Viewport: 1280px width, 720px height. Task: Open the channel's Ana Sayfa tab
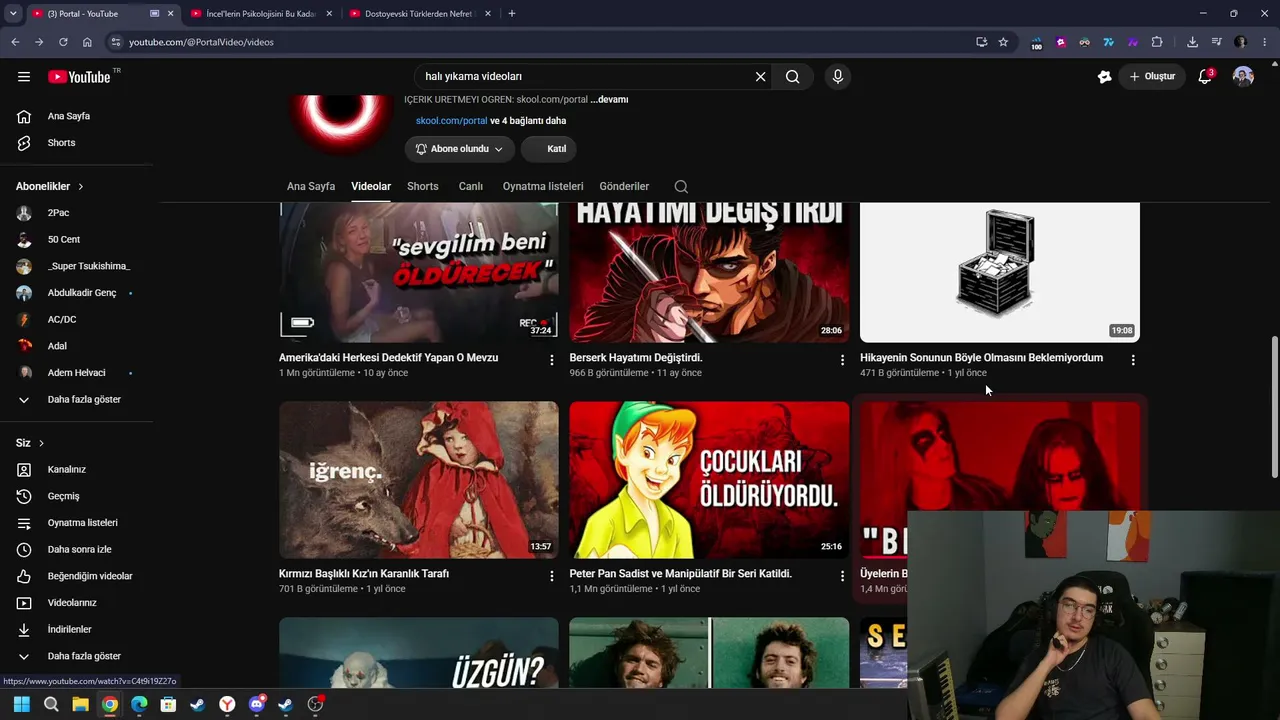click(x=311, y=186)
